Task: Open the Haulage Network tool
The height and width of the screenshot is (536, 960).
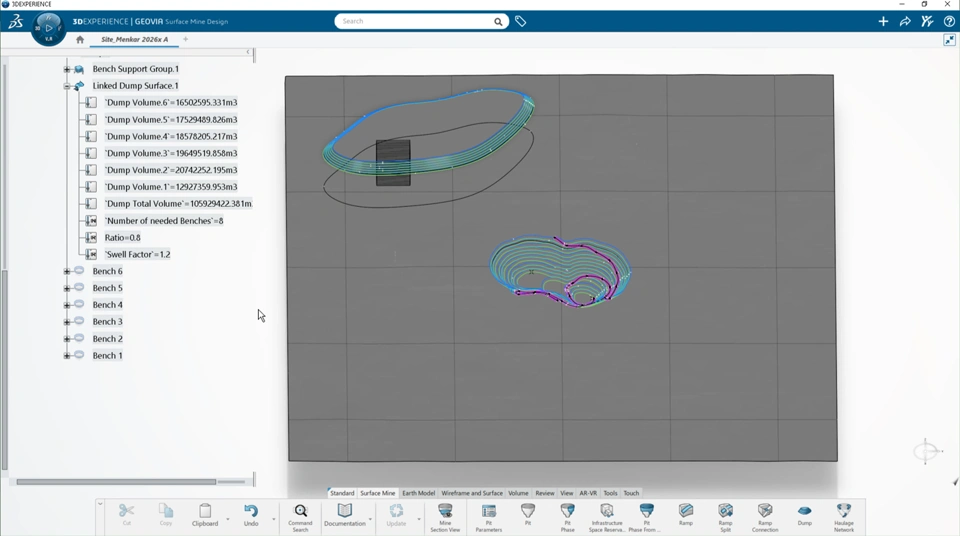Action: [844, 518]
